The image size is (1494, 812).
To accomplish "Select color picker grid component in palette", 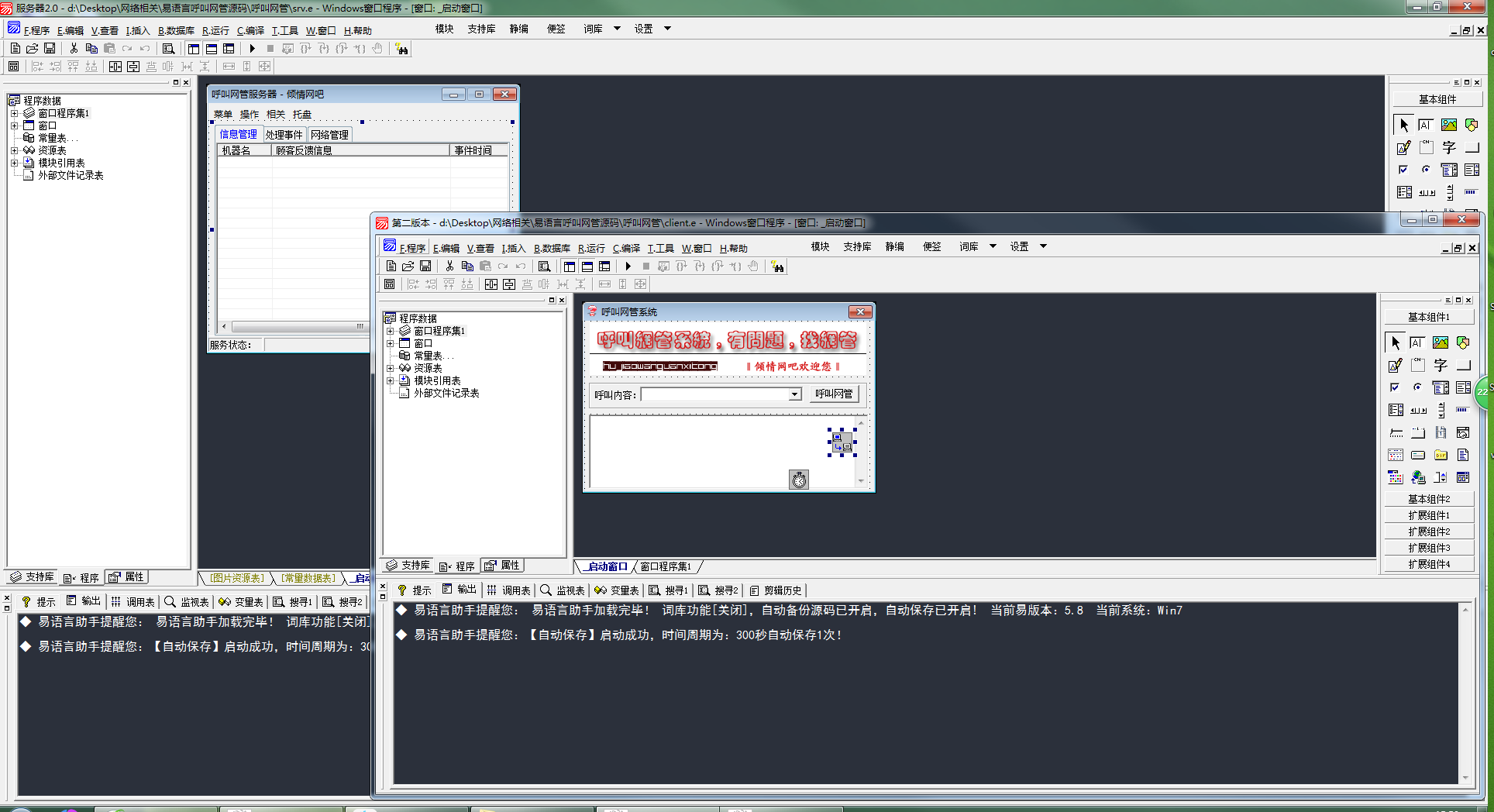I will click(1395, 477).
